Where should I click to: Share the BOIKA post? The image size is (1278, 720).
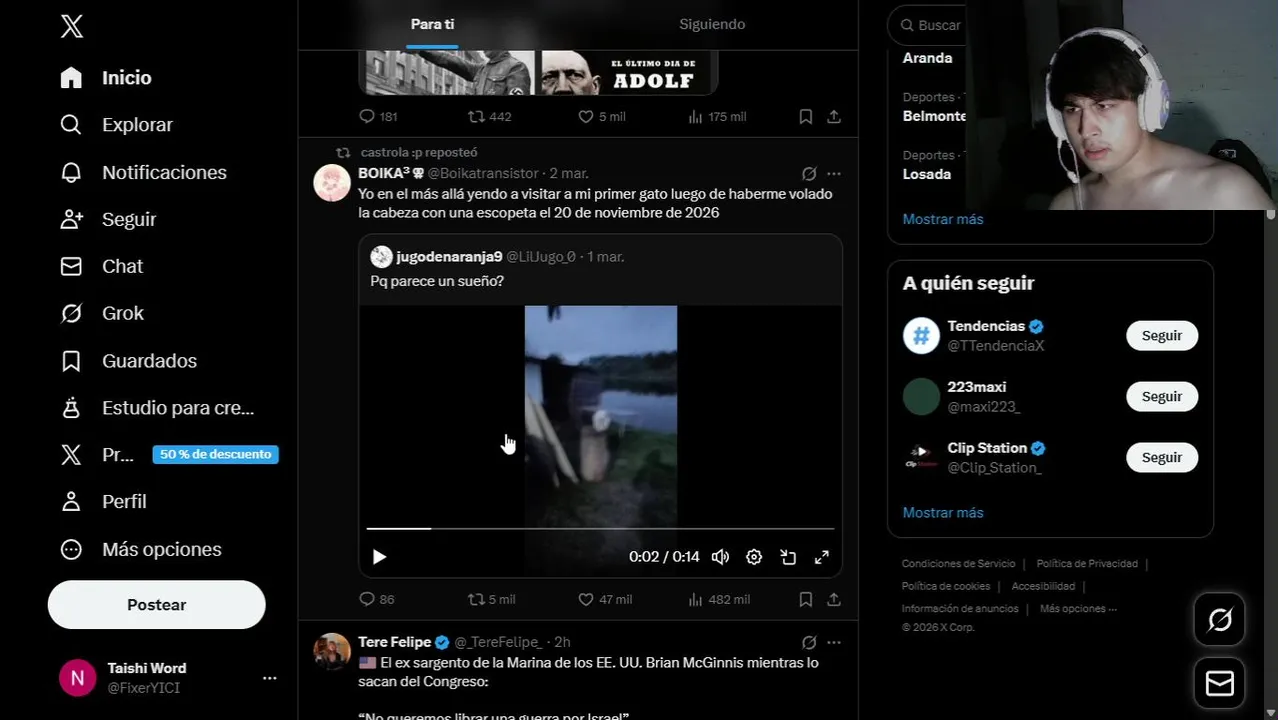[833, 599]
